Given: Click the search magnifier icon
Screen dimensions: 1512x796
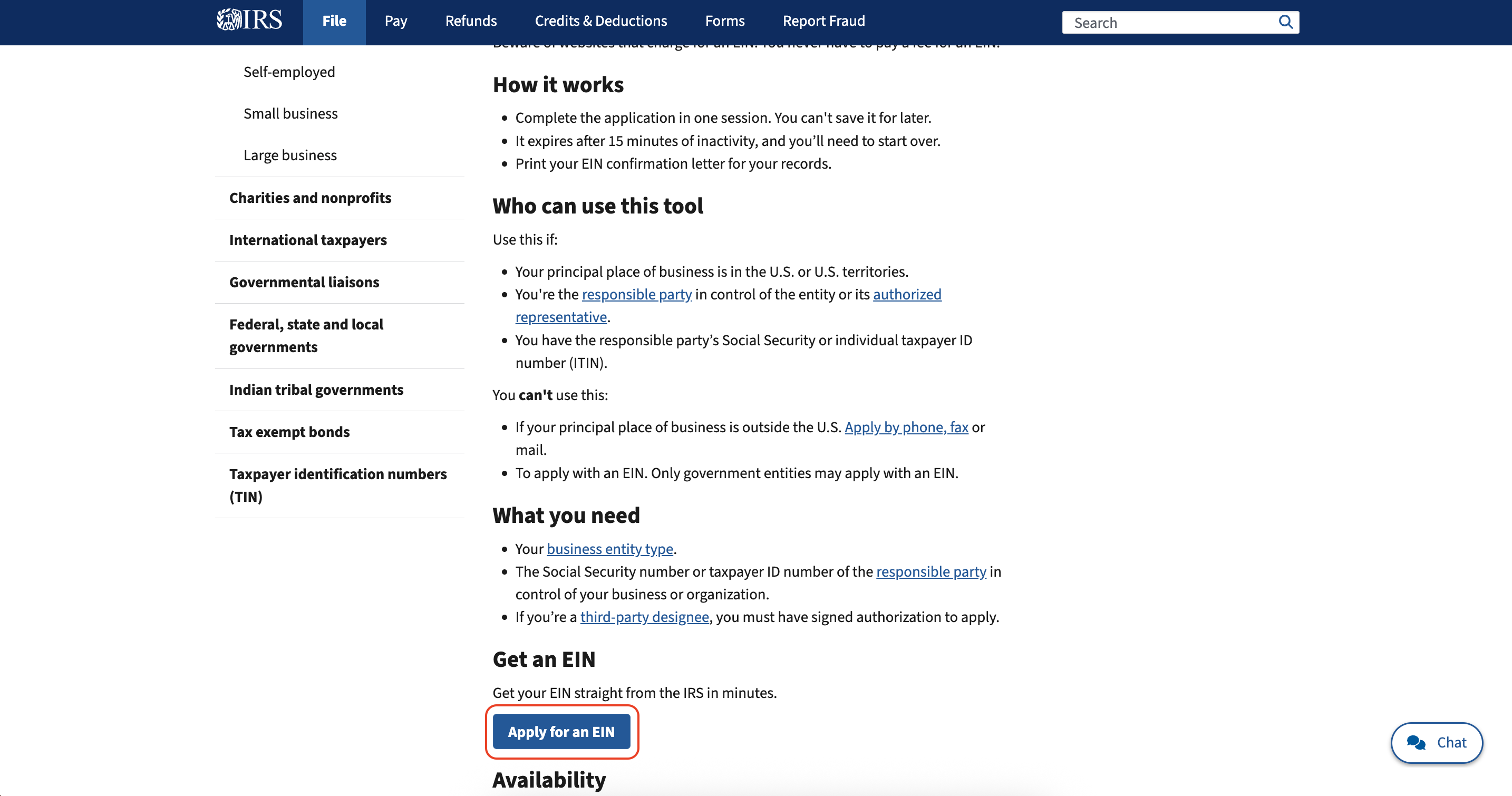Looking at the screenshot, I should coord(1285,22).
